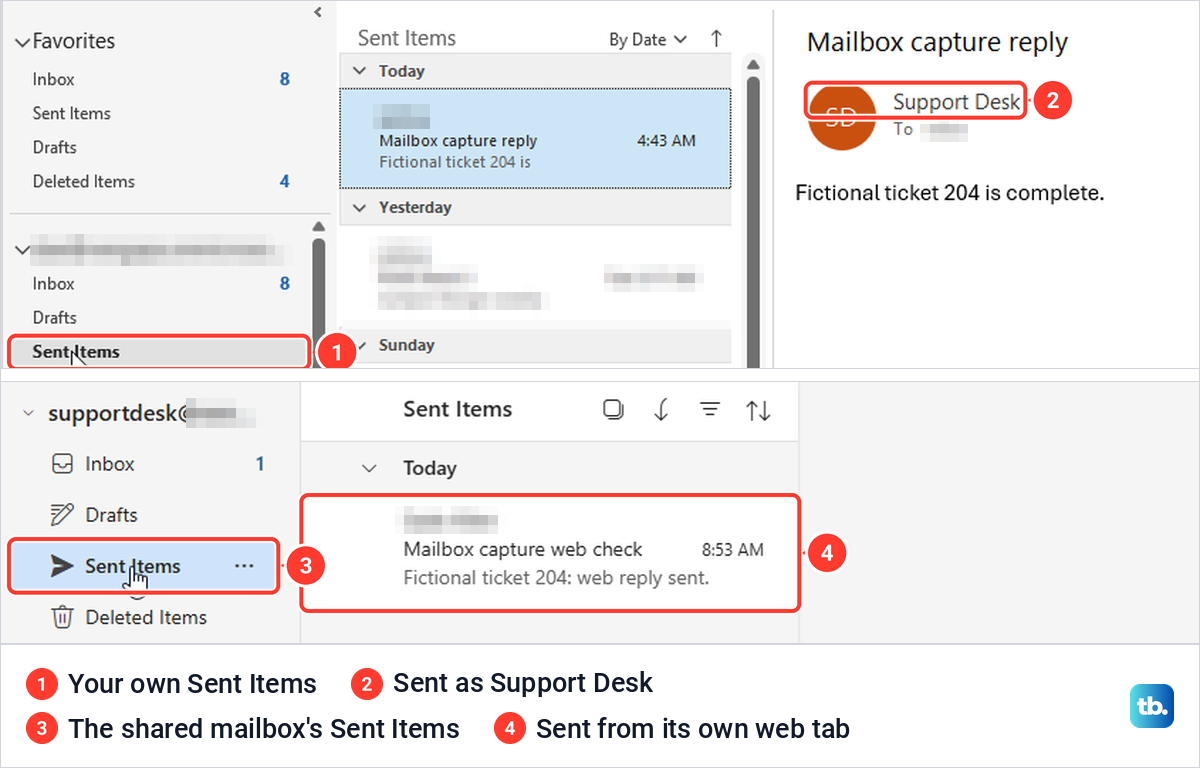Open the By Date sort dropdown
Image resolution: width=1200 pixels, height=768 pixels.
click(x=648, y=39)
